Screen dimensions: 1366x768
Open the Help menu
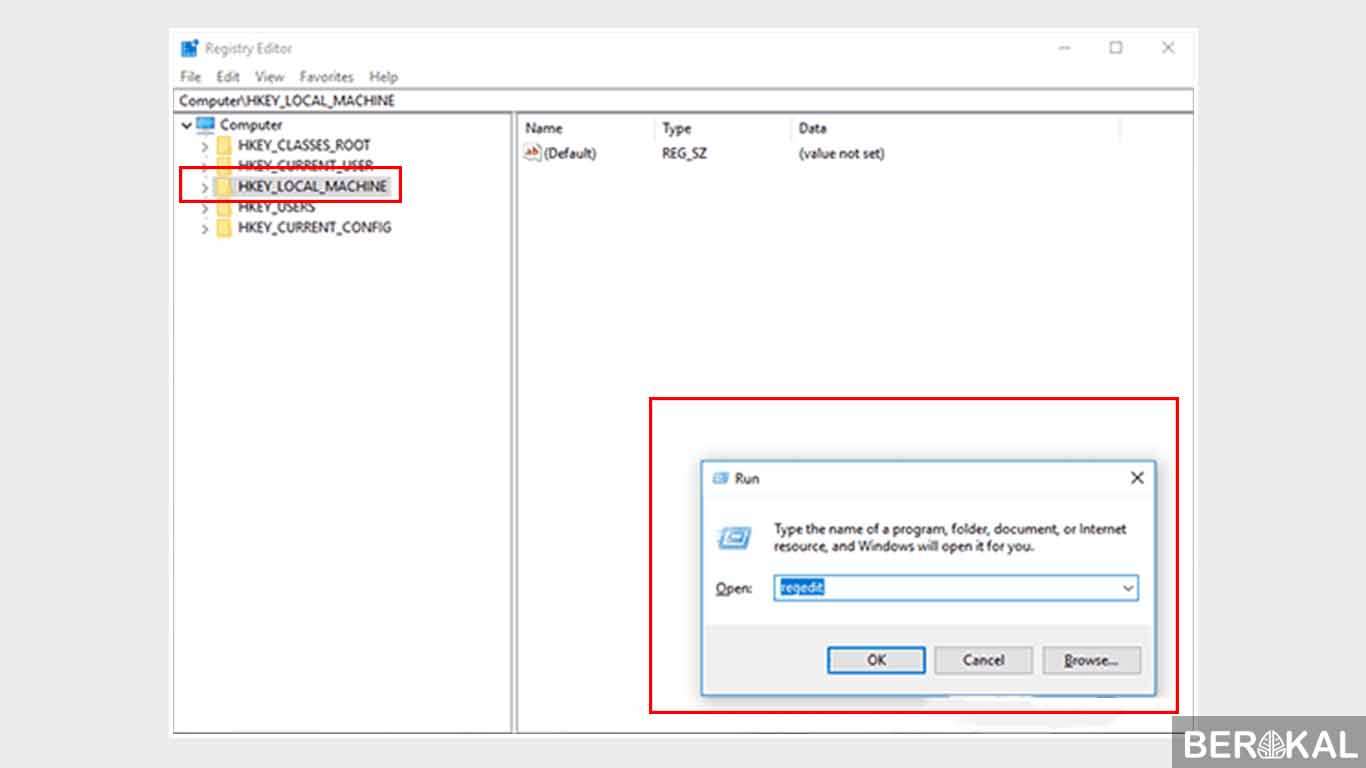point(384,77)
